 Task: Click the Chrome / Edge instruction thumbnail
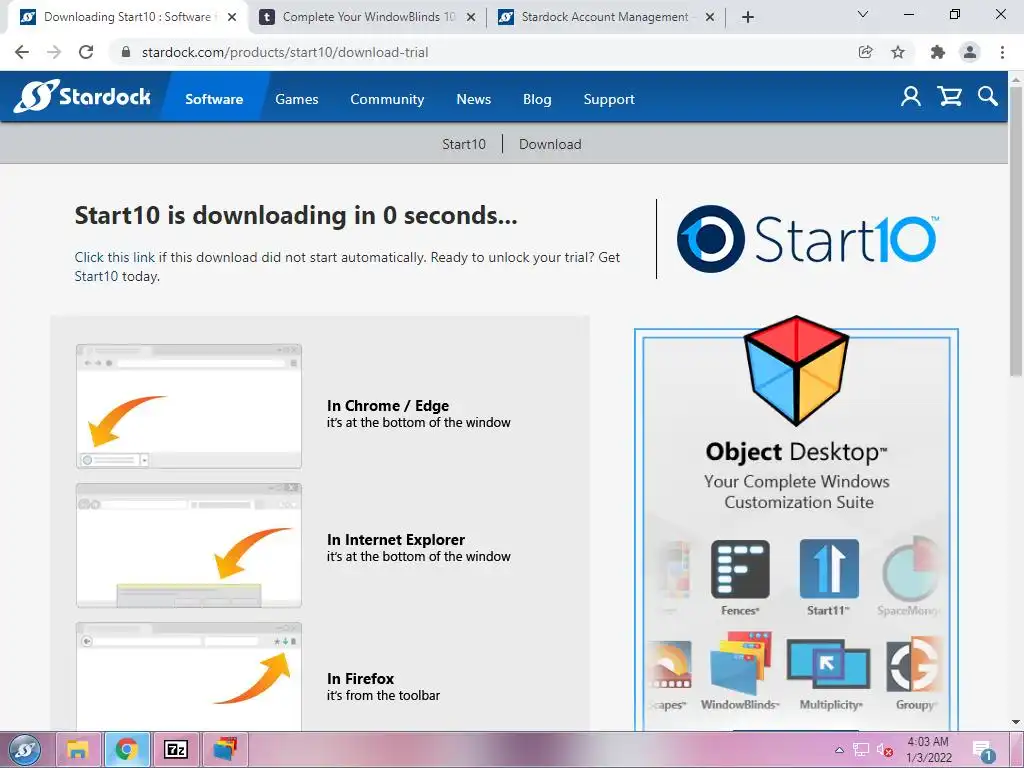[189, 406]
